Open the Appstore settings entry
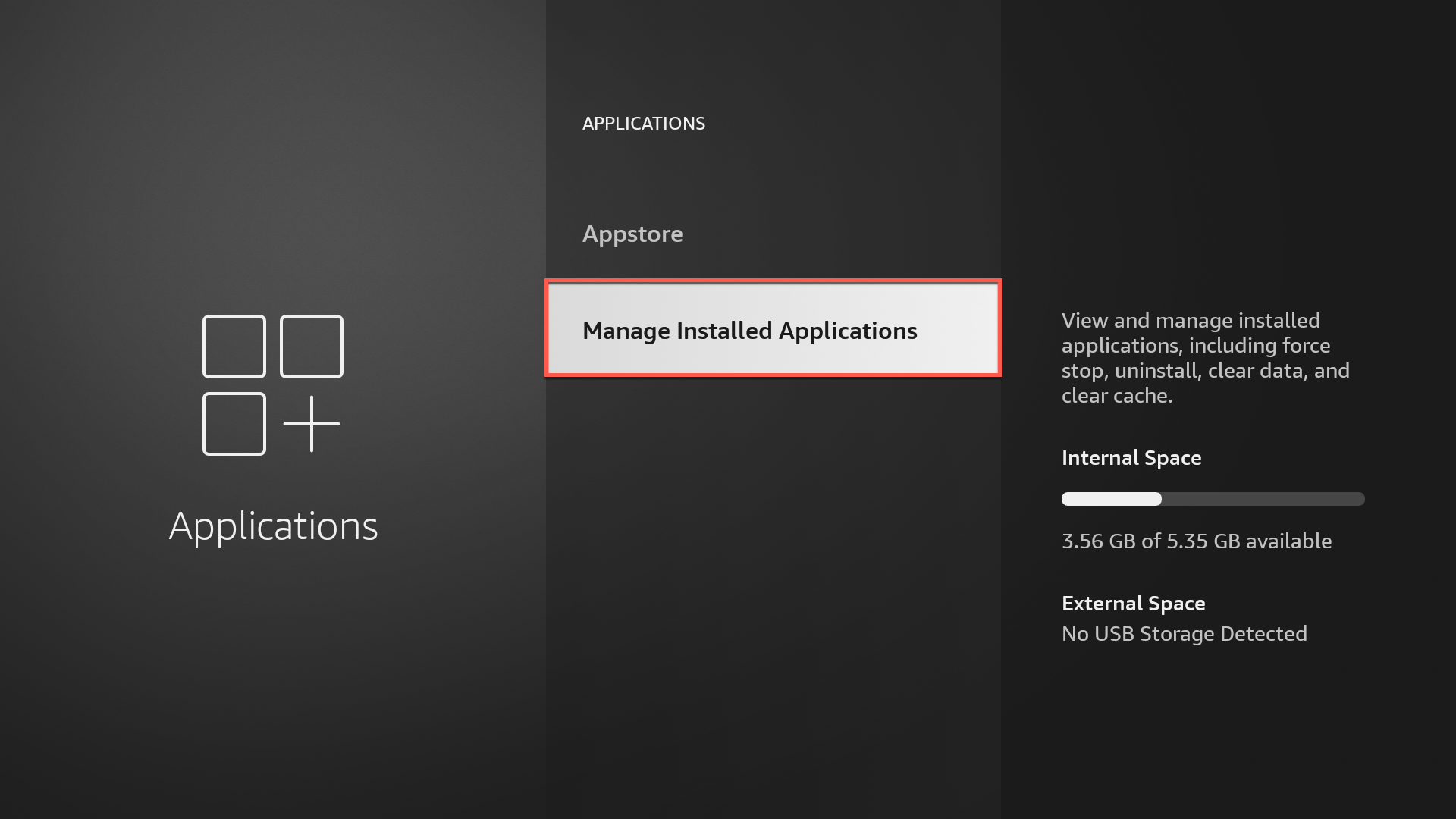The height and width of the screenshot is (819, 1456). [632, 234]
